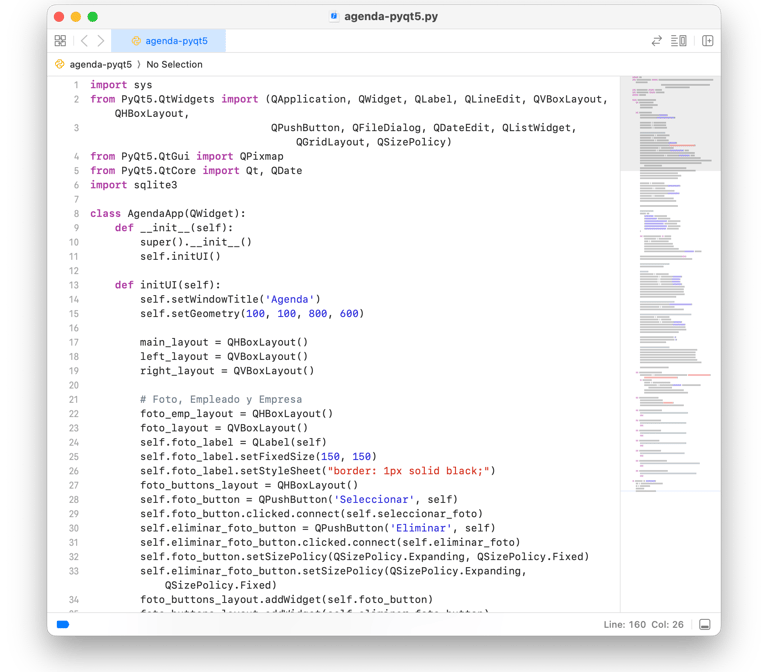Toggle the debug area panel button

[705, 624]
